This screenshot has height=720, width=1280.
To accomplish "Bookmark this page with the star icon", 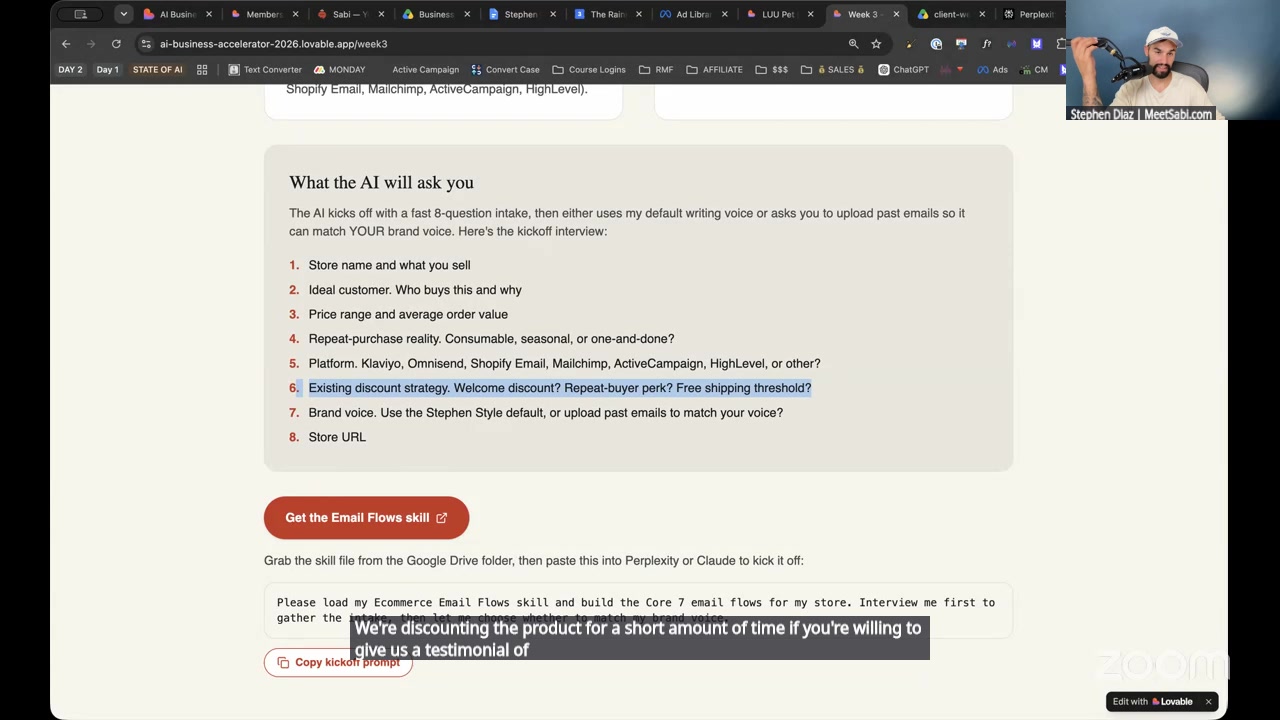I will tap(876, 44).
